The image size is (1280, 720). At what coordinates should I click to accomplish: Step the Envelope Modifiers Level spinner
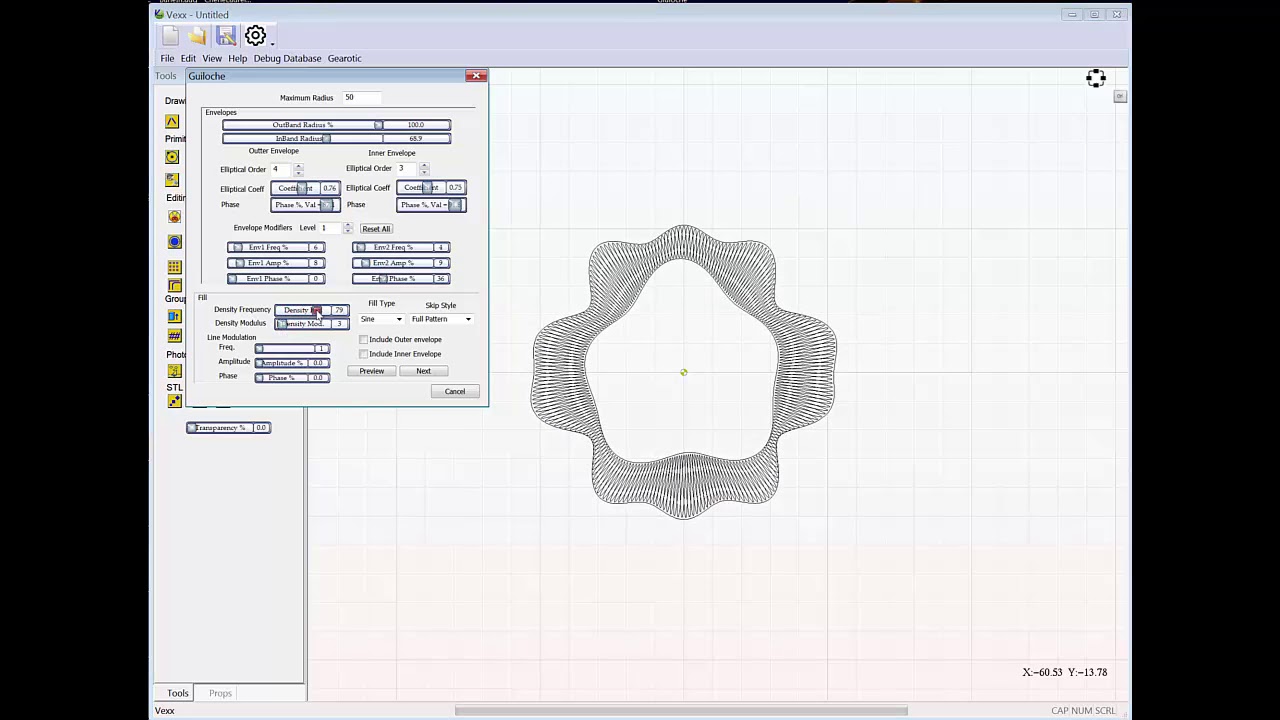click(347, 228)
